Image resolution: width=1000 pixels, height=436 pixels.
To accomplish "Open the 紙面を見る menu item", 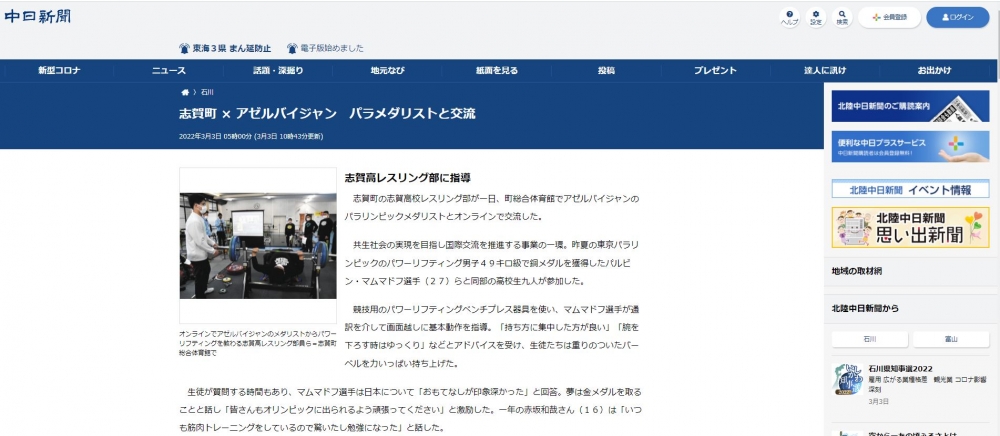I will point(497,71).
